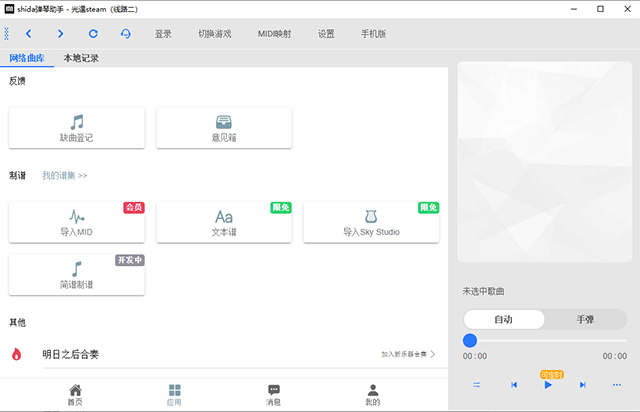Viewport: 640px width, 412px height.
Task: Open the 缺曲登记 music note card
Action: click(x=77, y=128)
